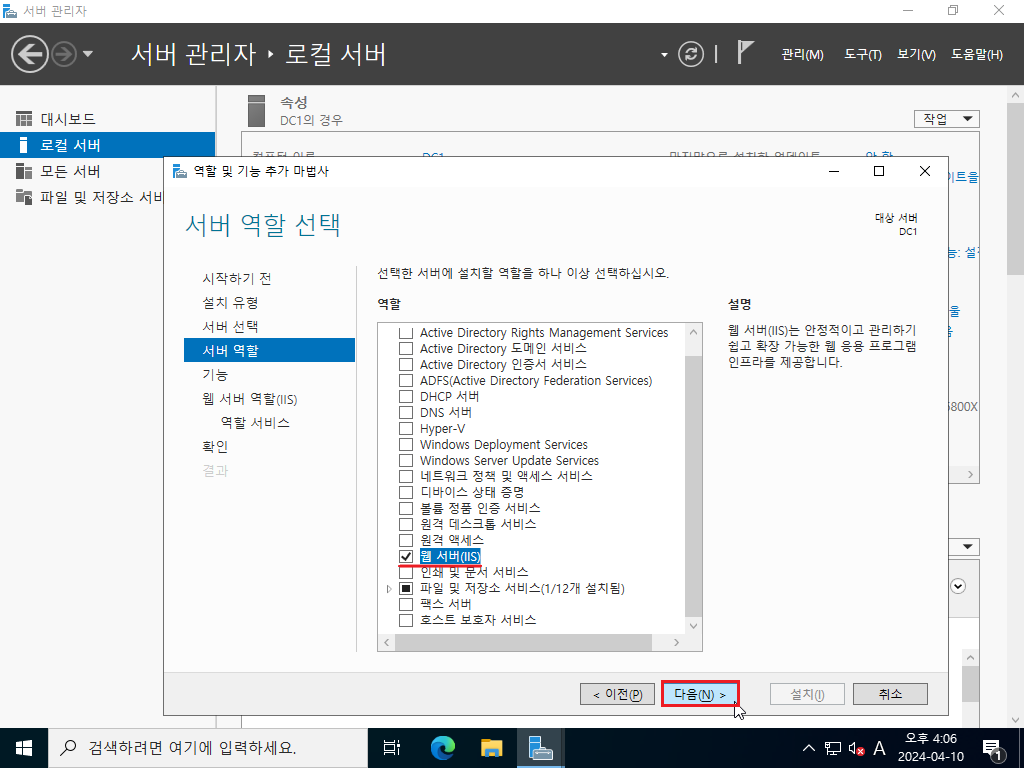Show hidden system tray icons
This screenshot has width=1024, height=768.
pos(808,748)
